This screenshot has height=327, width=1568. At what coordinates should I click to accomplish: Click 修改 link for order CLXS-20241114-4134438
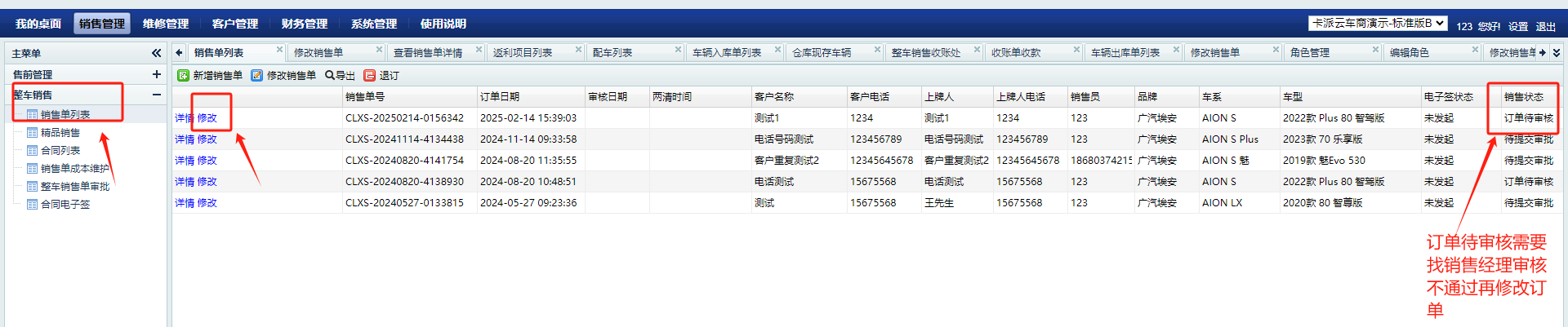click(x=207, y=139)
